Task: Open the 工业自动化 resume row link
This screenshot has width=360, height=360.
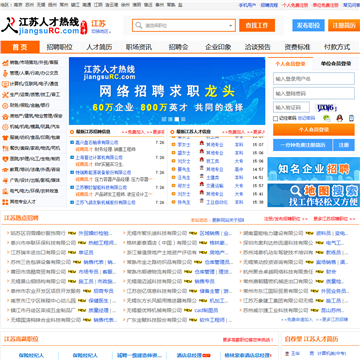Action: point(217,202)
